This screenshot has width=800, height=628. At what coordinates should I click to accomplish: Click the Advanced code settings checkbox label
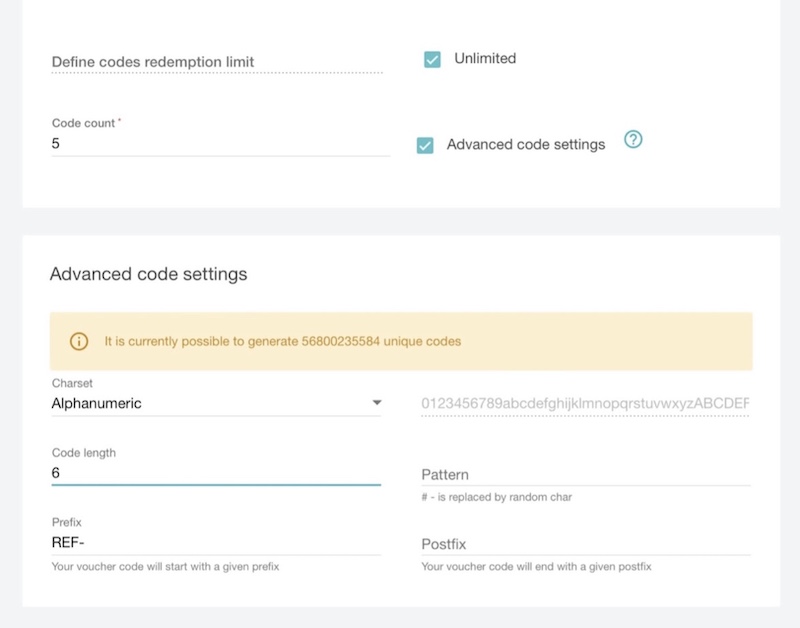point(526,145)
